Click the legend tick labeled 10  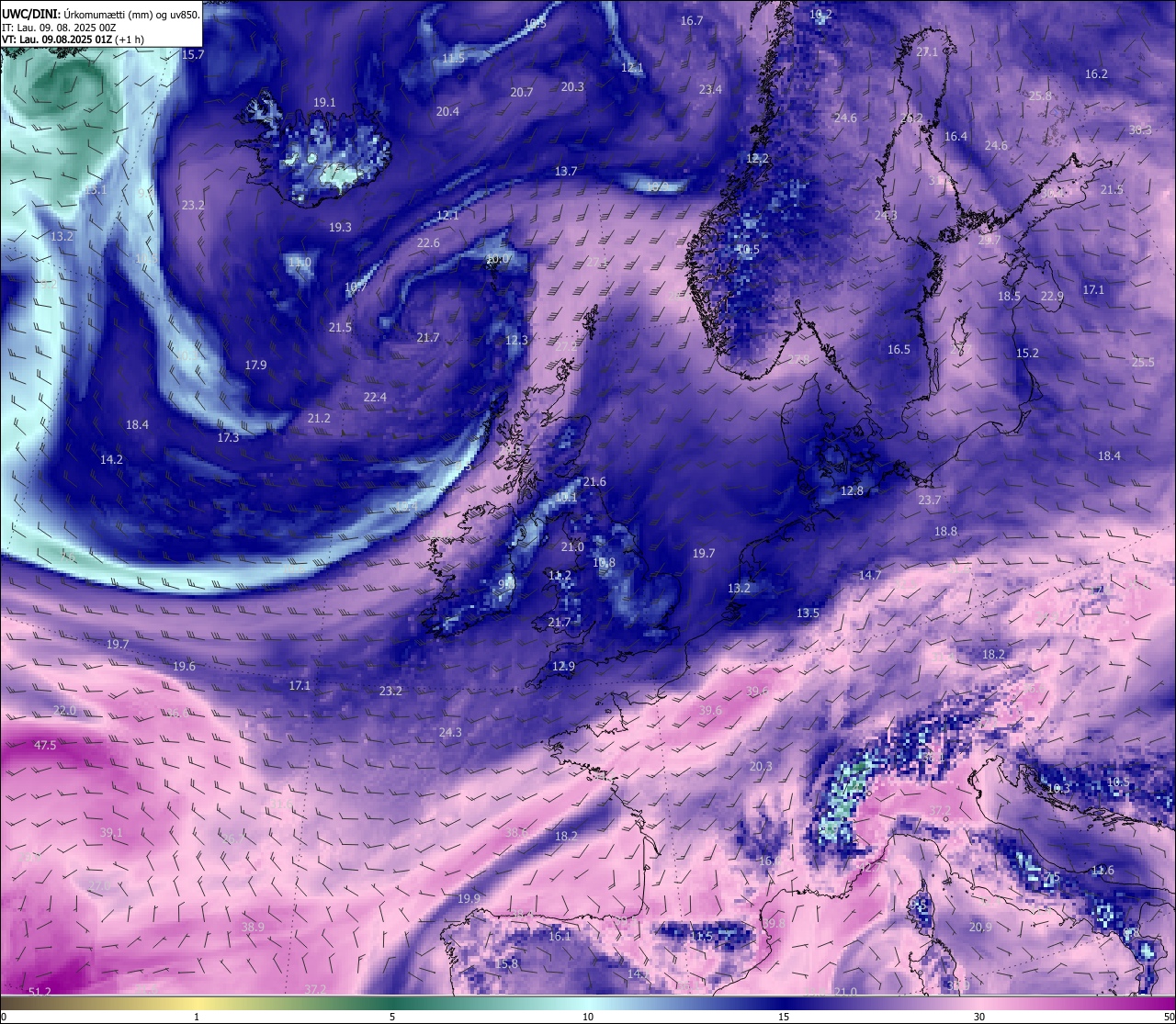click(588, 1017)
